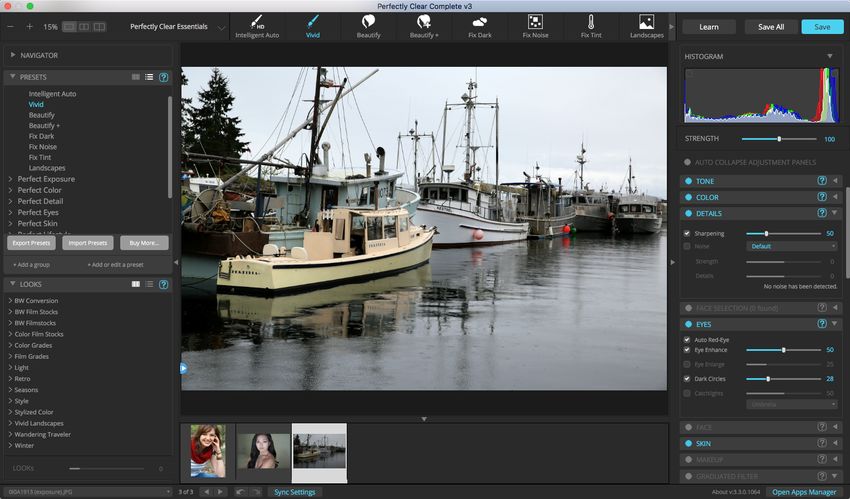
Task: Click Sync Settings in status bar
Action: click(x=294, y=492)
